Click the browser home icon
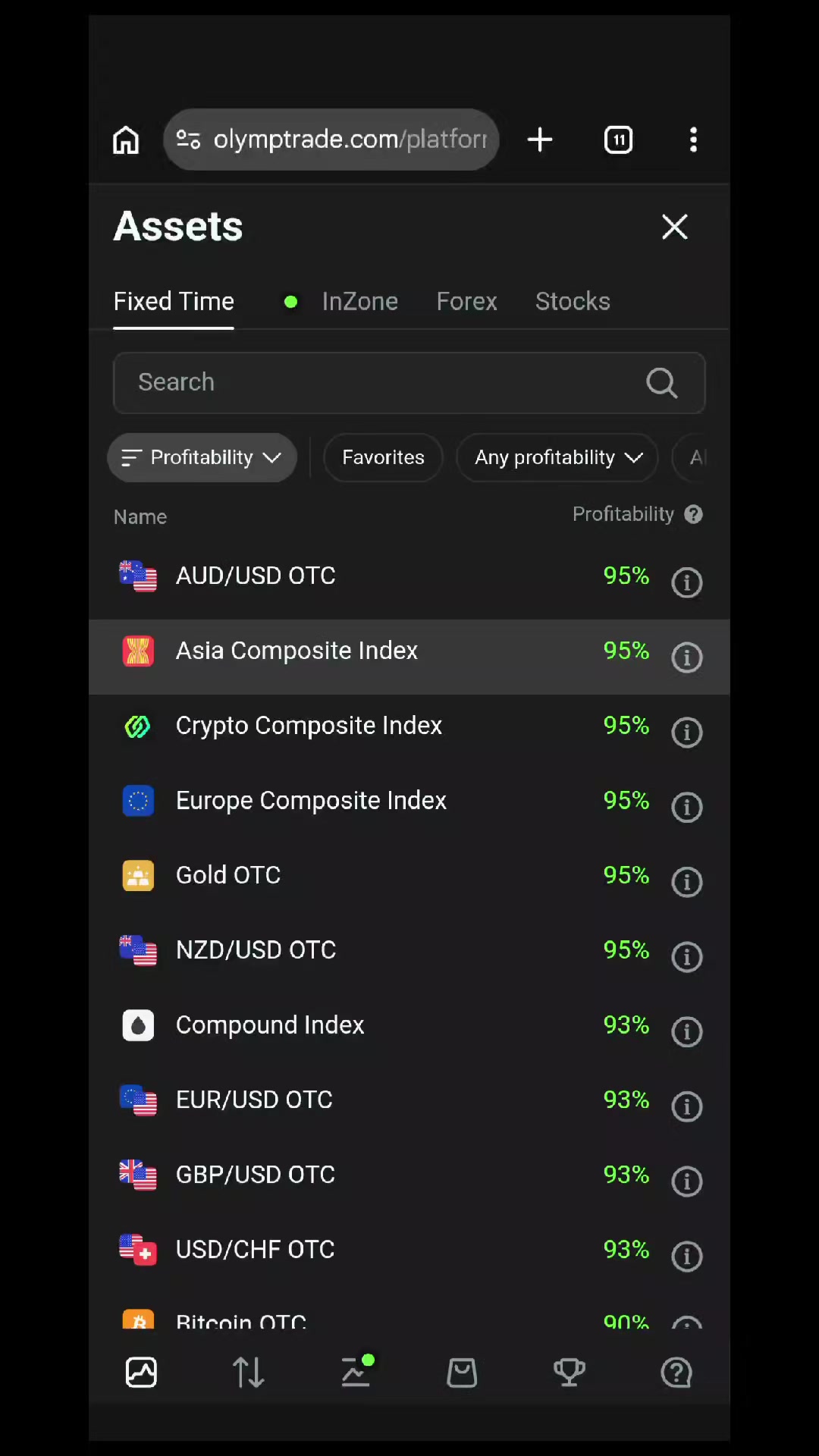This screenshot has width=819, height=1456. tap(126, 140)
